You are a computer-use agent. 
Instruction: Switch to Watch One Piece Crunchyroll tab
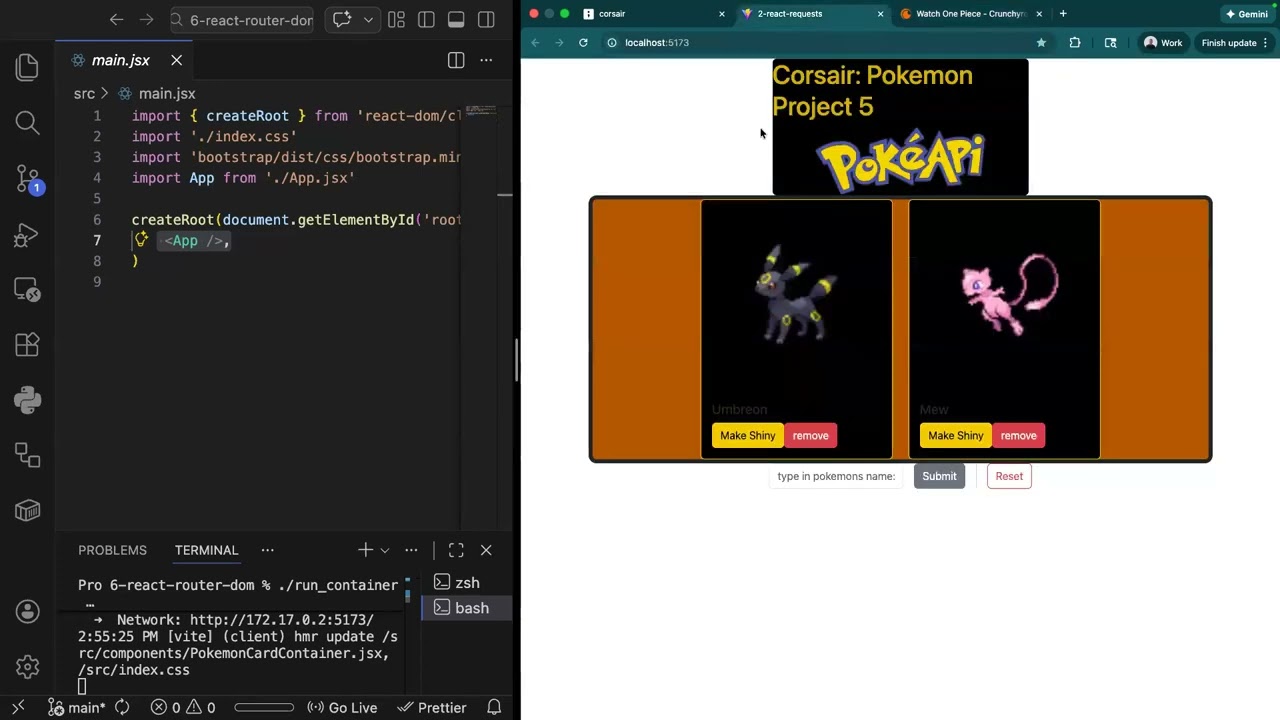coord(970,14)
